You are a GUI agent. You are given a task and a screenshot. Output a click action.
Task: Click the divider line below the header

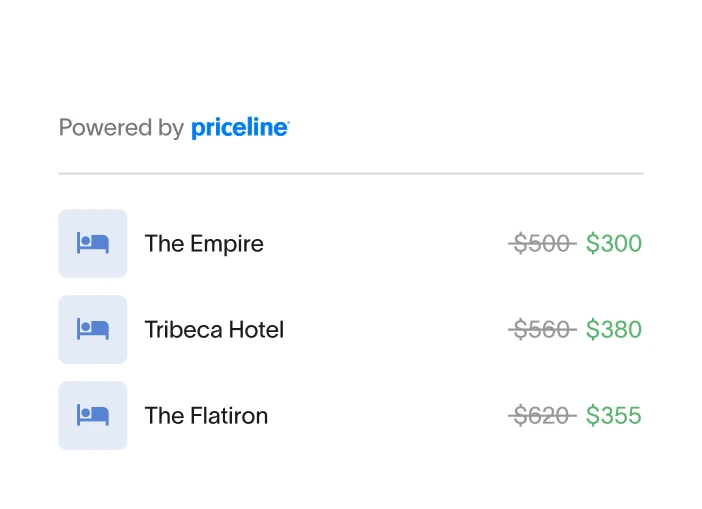click(350, 174)
